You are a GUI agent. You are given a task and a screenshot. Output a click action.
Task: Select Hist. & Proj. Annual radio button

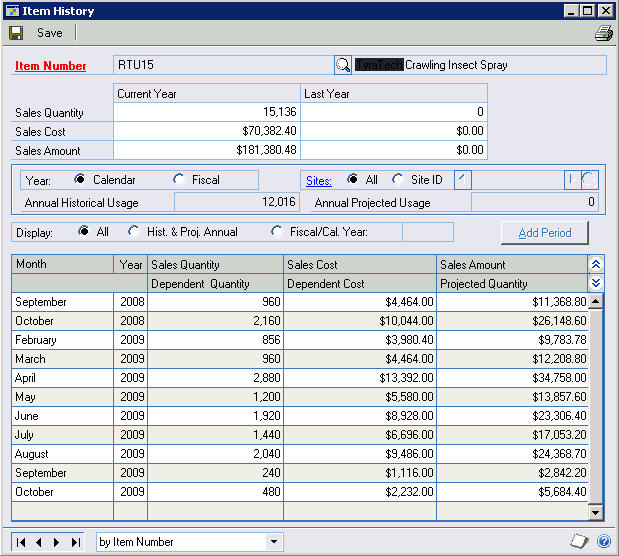(133, 231)
